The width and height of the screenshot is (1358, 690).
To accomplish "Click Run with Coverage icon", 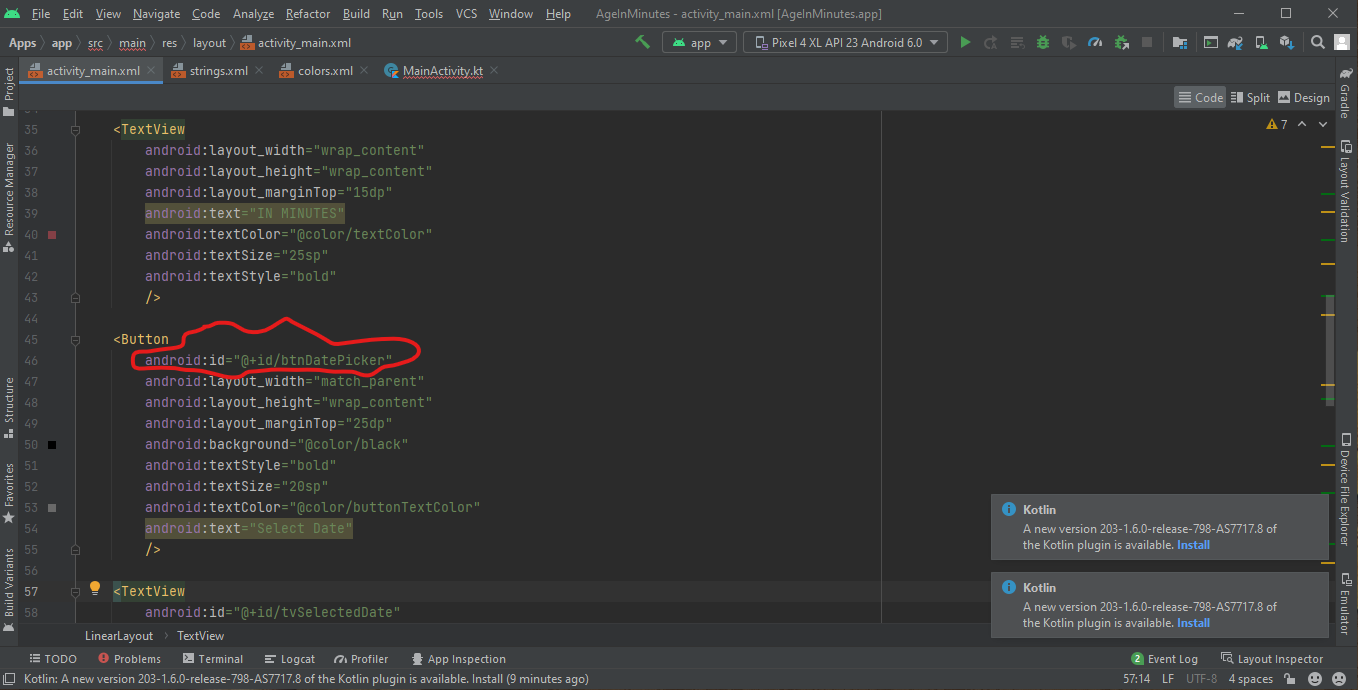I will point(1069,42).
